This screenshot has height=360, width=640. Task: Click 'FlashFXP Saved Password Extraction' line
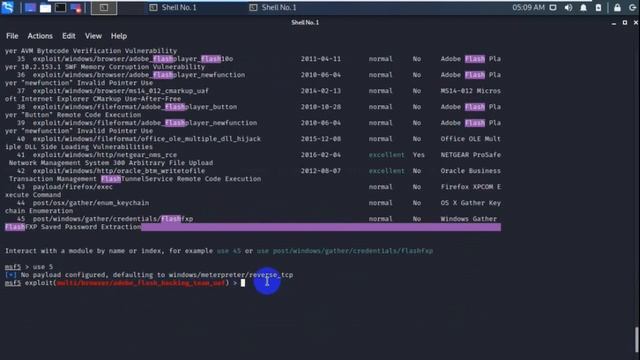coord(73,227)
